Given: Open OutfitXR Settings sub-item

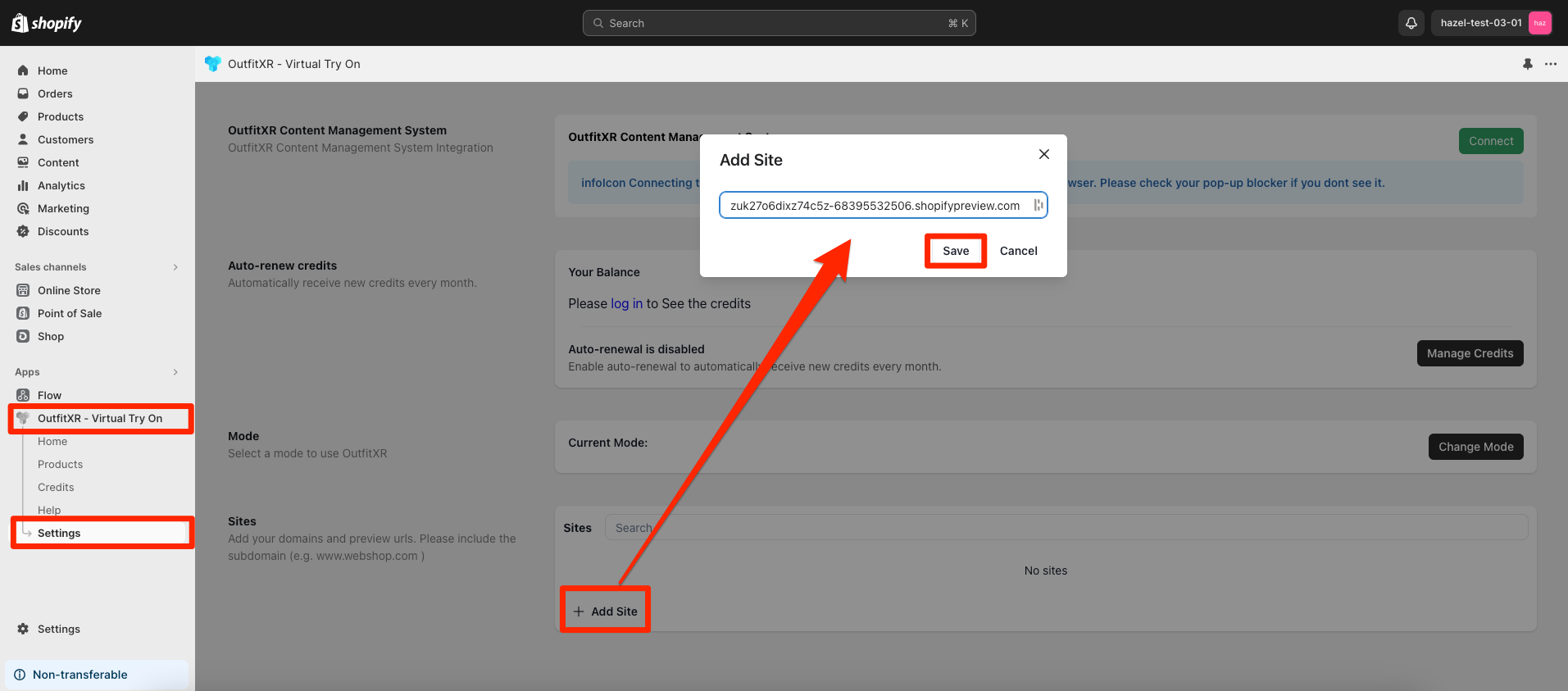Looking at the screenshot, I should click(x=59, y=533).
